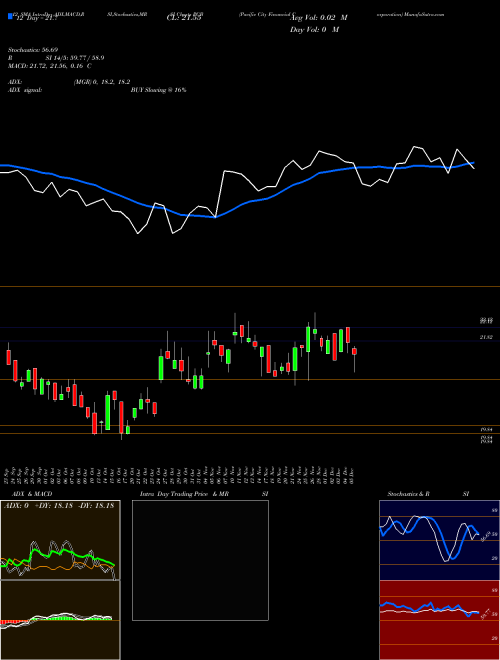Click the 'CL: 21.55' closing price text
Screen dimensions: 500x660
(184, 19)
